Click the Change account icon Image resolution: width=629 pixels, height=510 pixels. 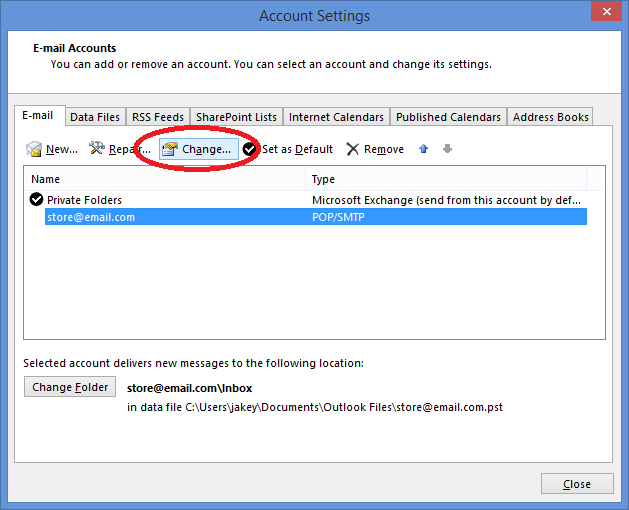(169, 149)
